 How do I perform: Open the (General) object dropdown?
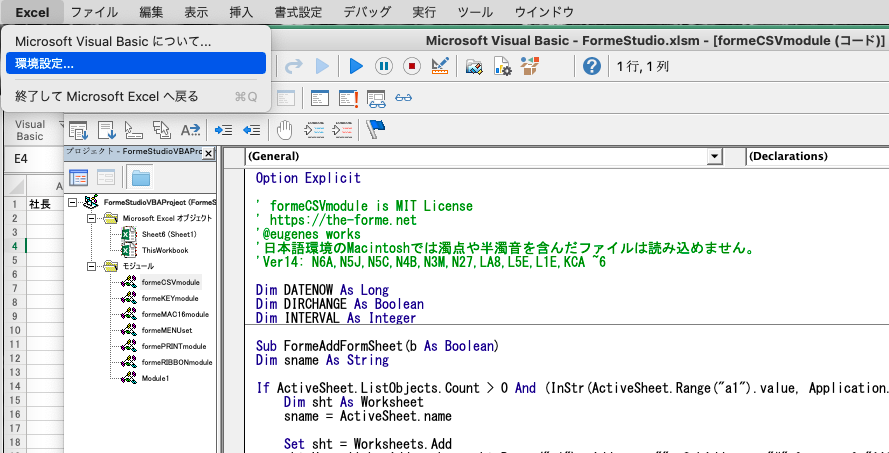pos(714,157)
